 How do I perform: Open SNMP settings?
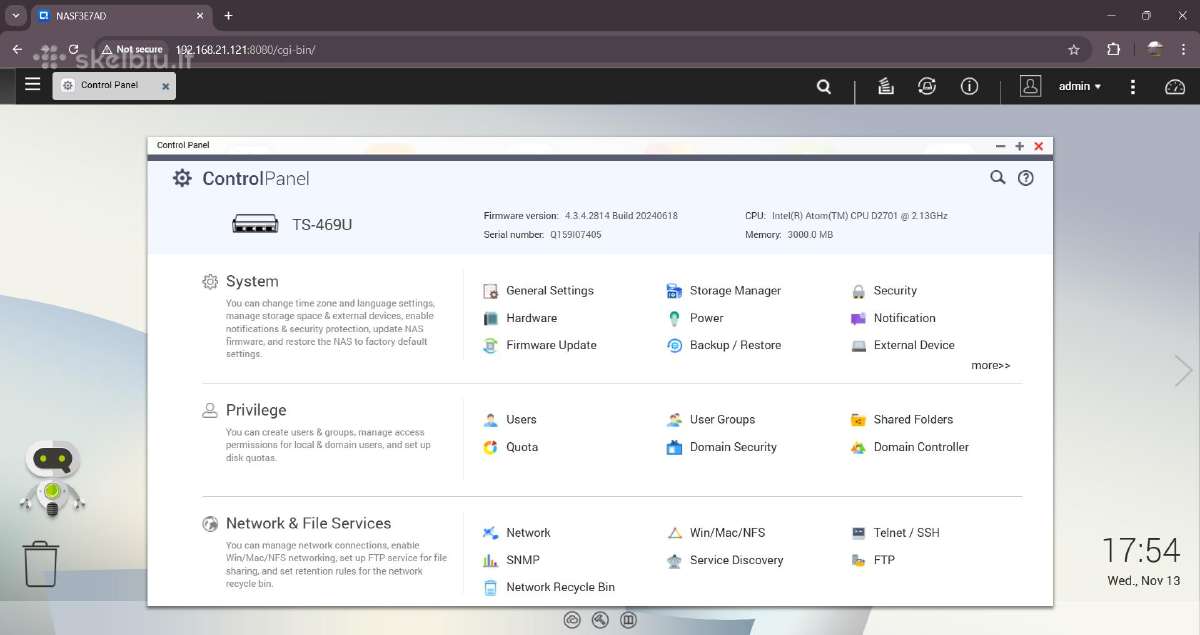click(x=512, y=560)
